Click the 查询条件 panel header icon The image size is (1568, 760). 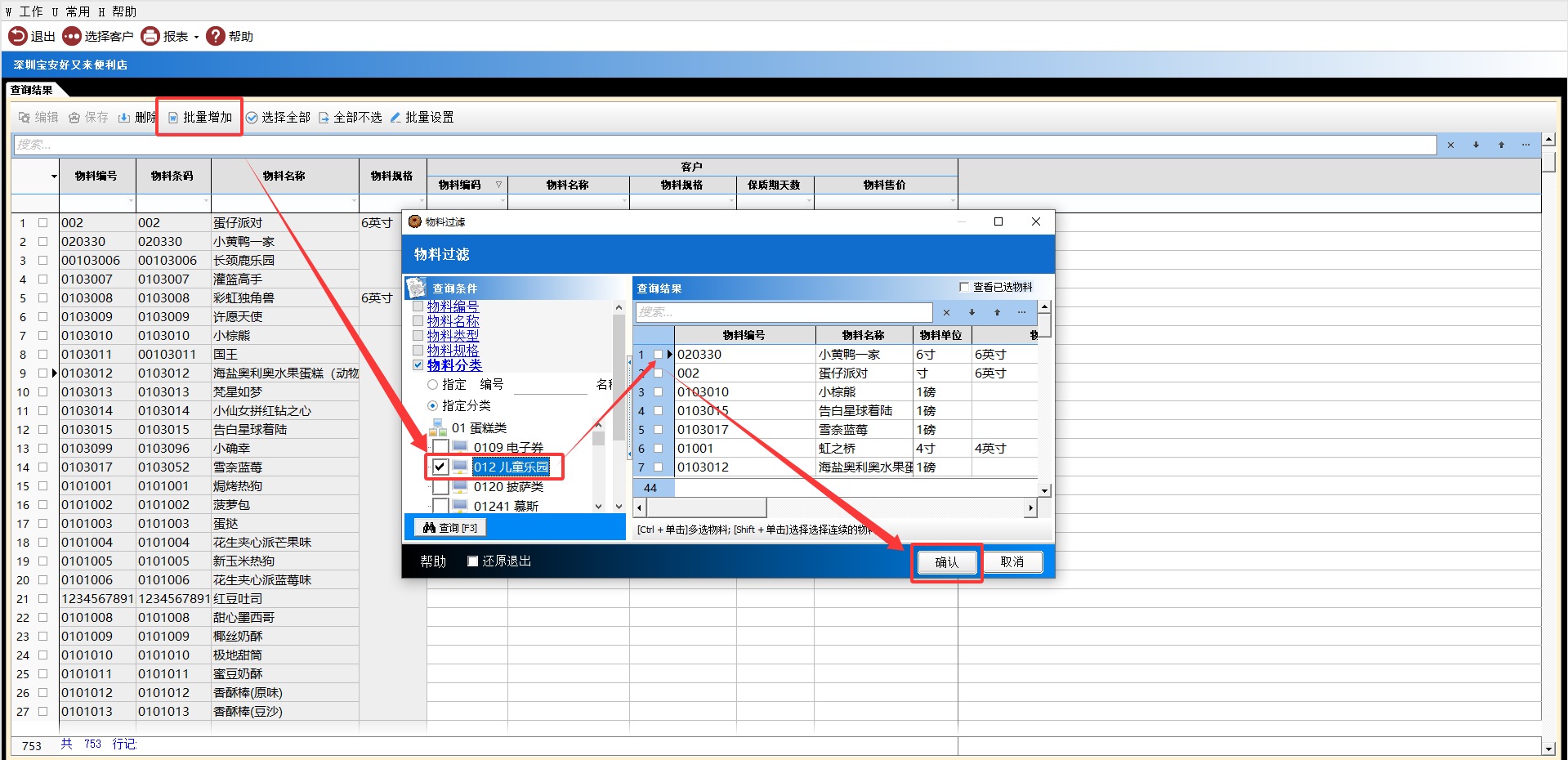click(417, 288)
